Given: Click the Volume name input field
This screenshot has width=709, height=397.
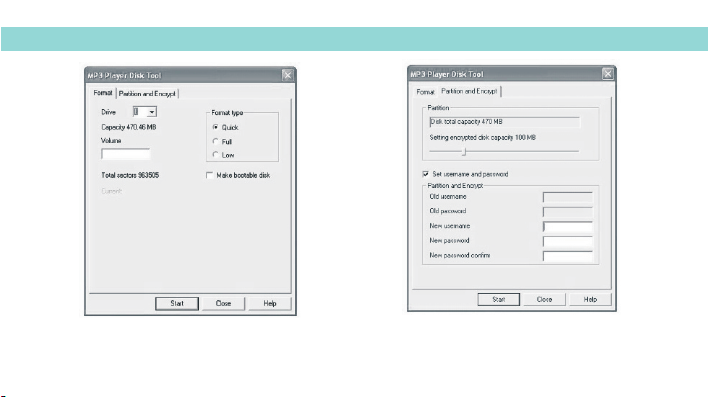Looking at the screenshot, I should pyautogui.click(x=126, y=154).
